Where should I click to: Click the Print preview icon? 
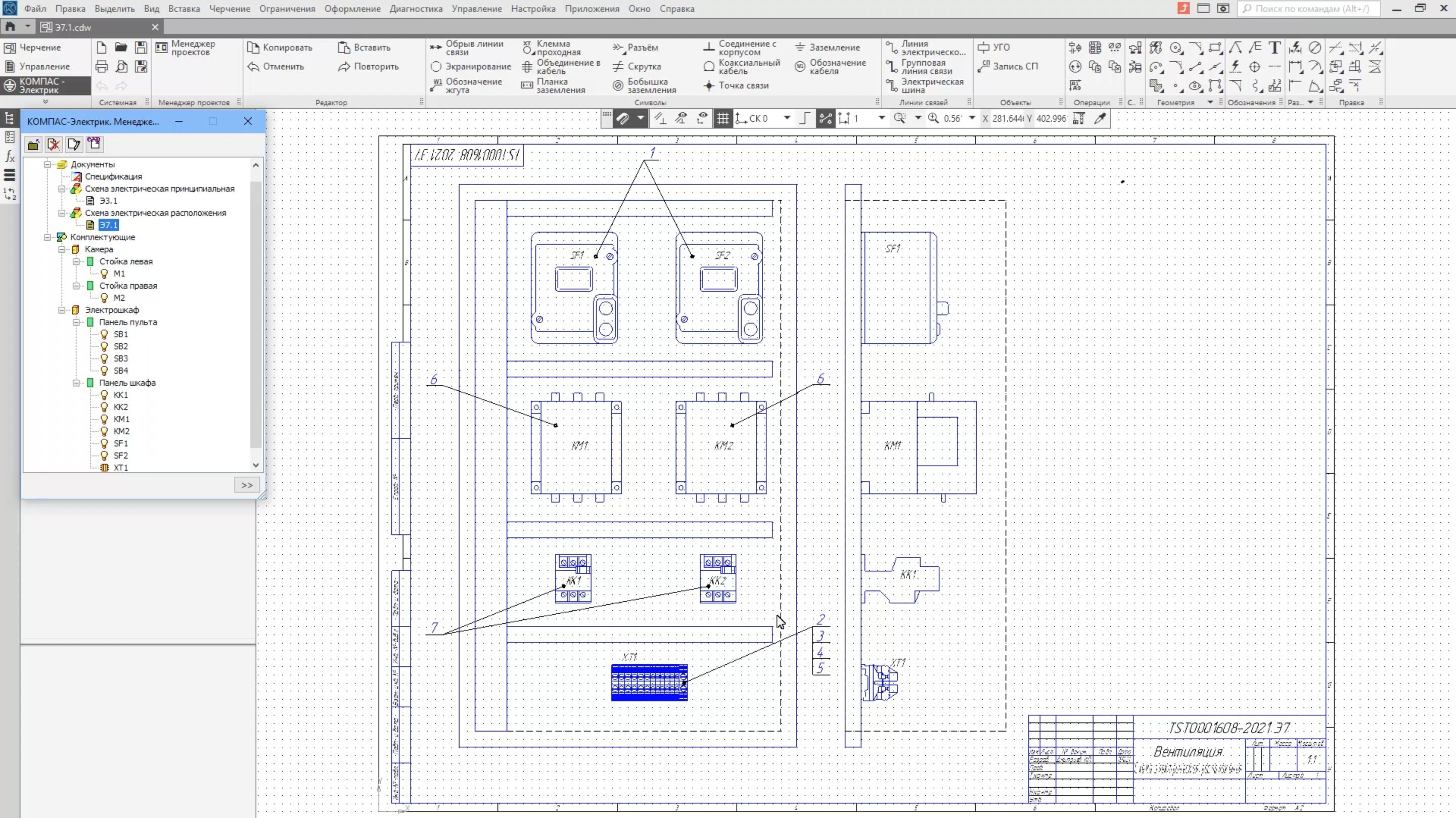pyautogui.click(x=121, y=67)
